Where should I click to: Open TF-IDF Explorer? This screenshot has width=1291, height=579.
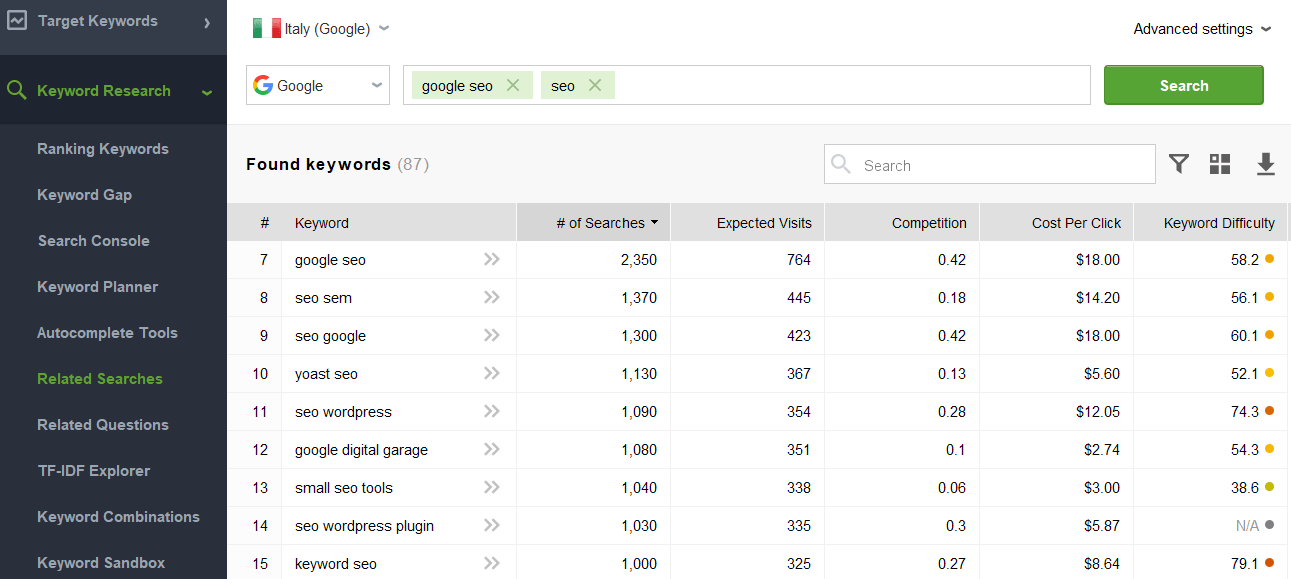94,471
